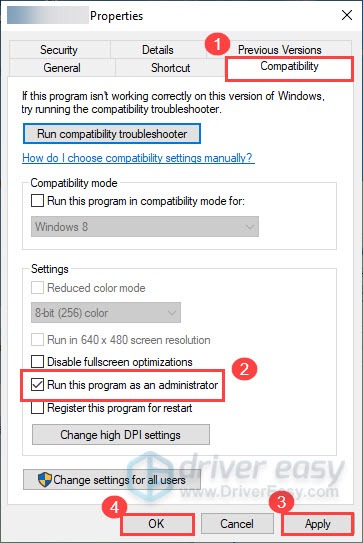Go to the Previous Versions tab
The height and width of the screenshot is (543, 363).
click(280, 50)
